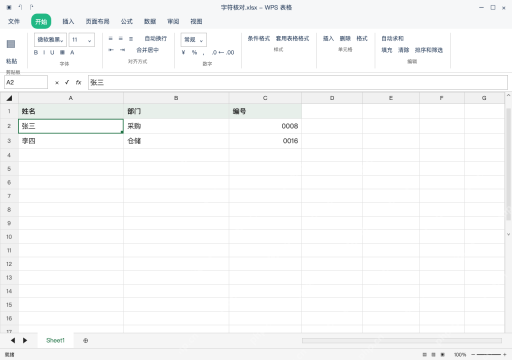
Task: Open the 清除 clear menu
Action: (403, 50)
